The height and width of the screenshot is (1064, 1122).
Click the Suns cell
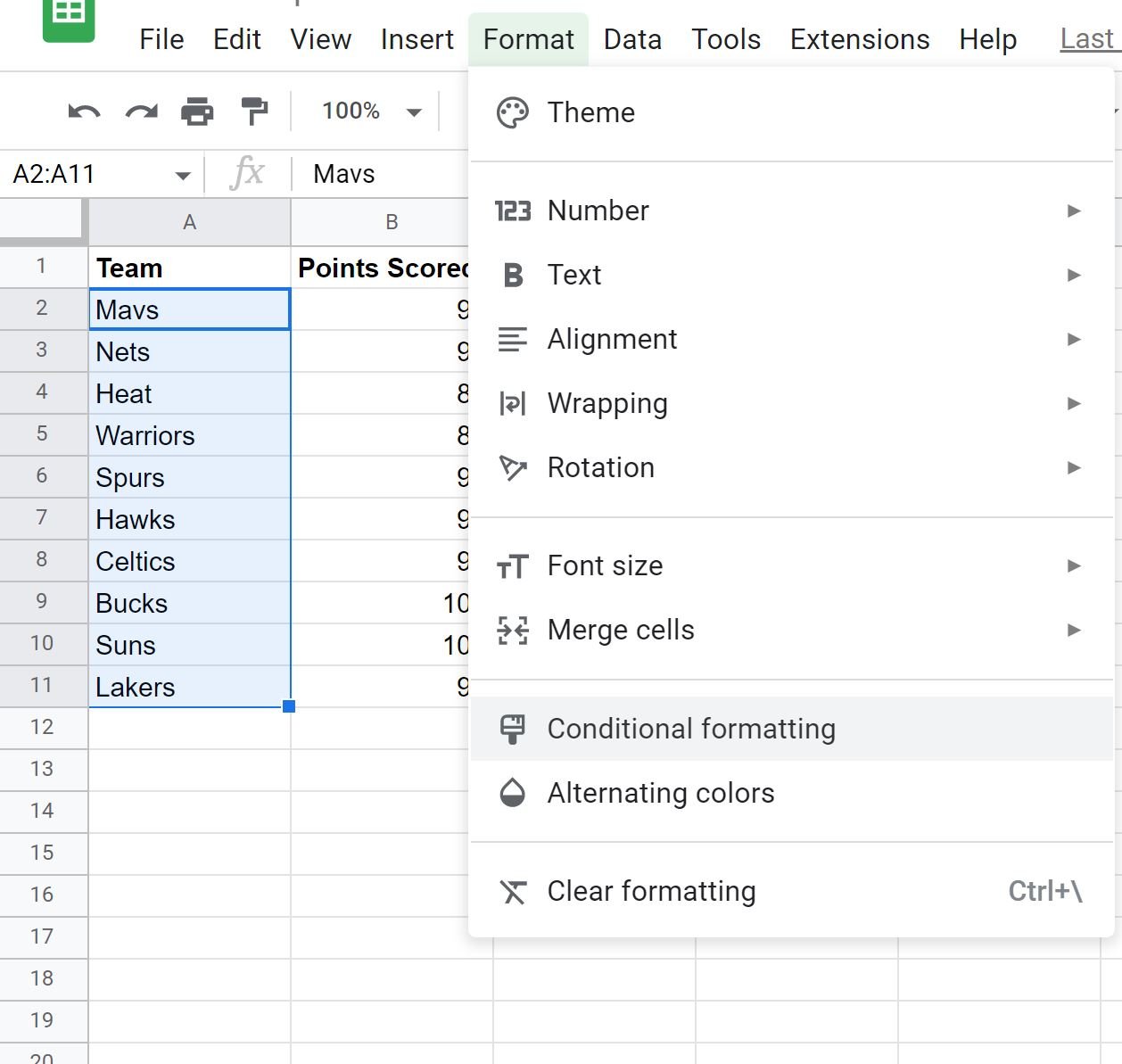click(189, 645)
